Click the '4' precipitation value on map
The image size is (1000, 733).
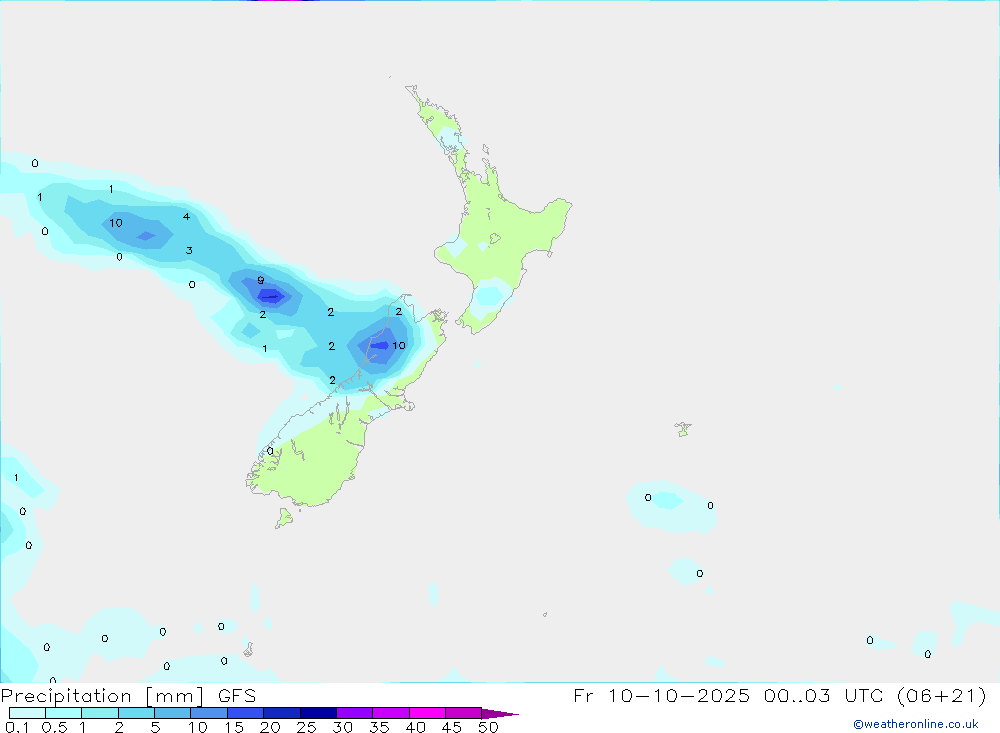coord(186,216)
